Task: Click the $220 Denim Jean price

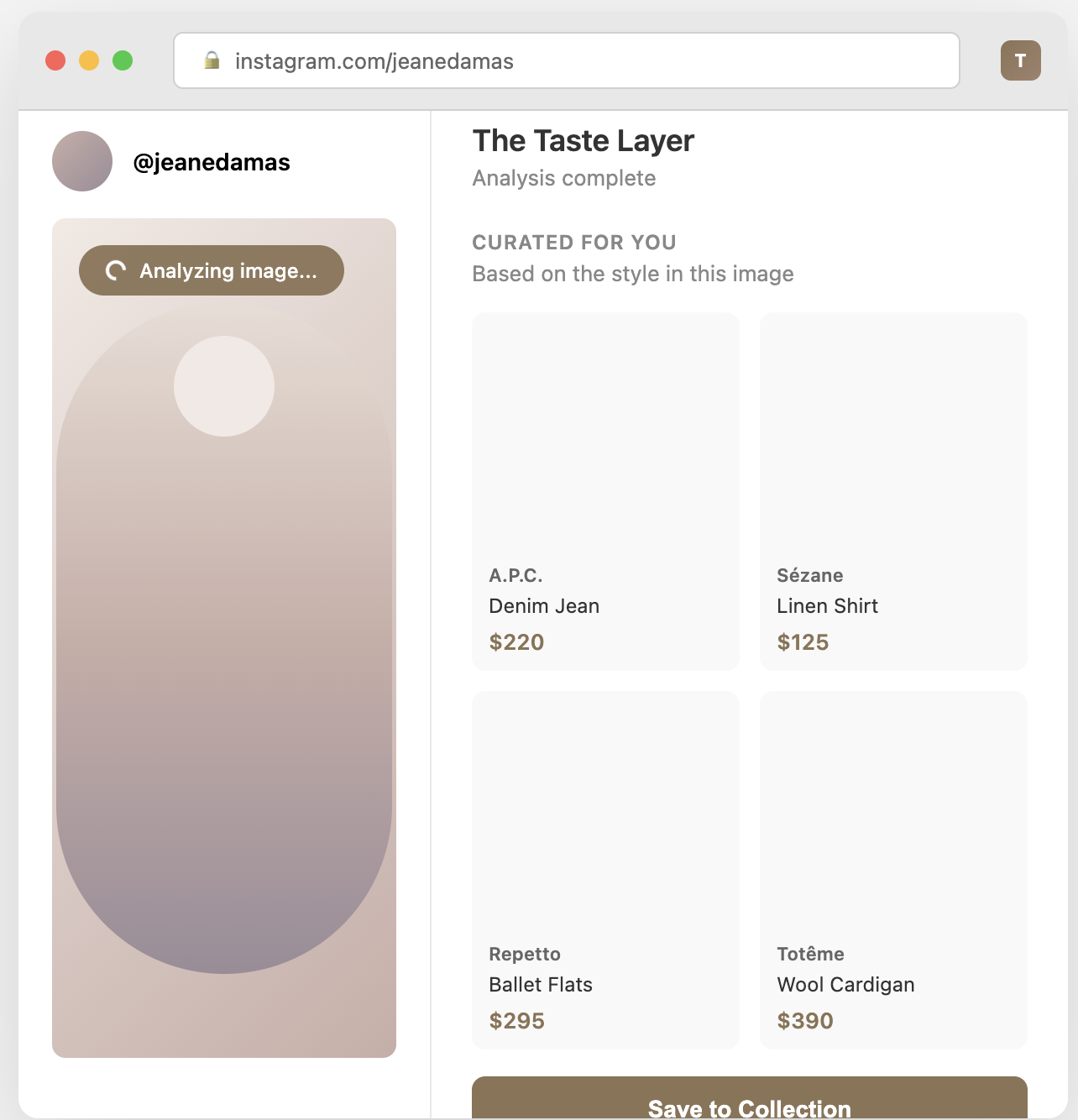Action: pos(516,642)
